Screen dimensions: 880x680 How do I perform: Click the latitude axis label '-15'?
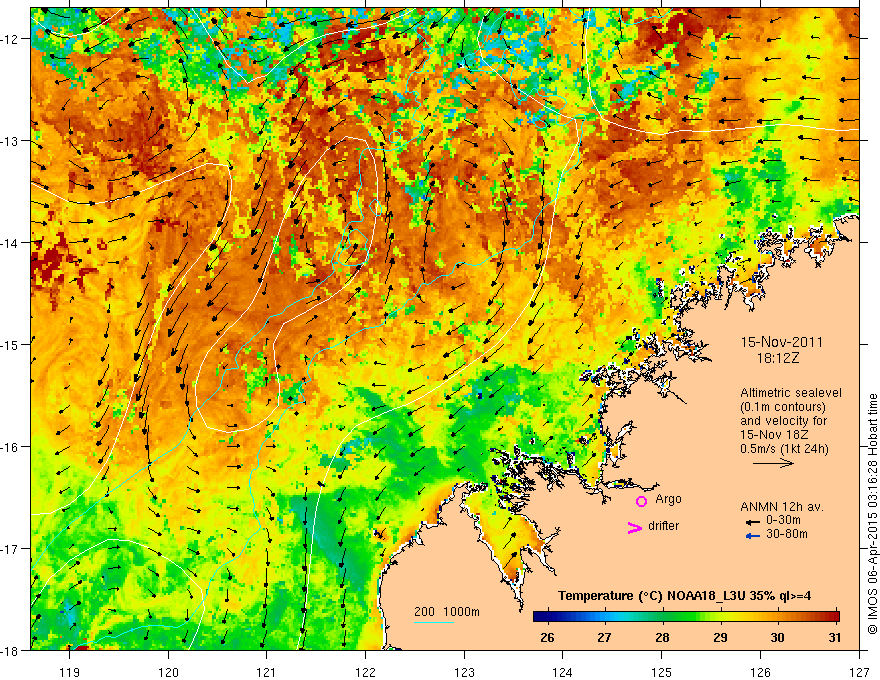point(10,344)
